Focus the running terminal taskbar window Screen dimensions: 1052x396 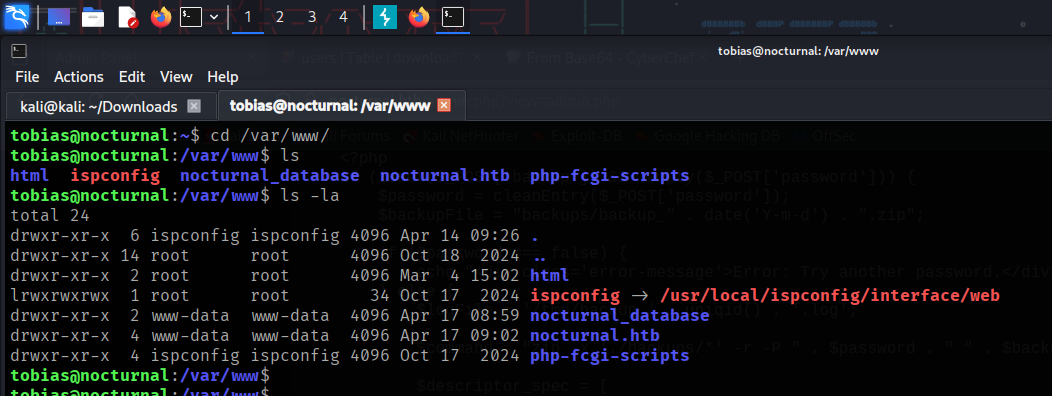(453, 17)
